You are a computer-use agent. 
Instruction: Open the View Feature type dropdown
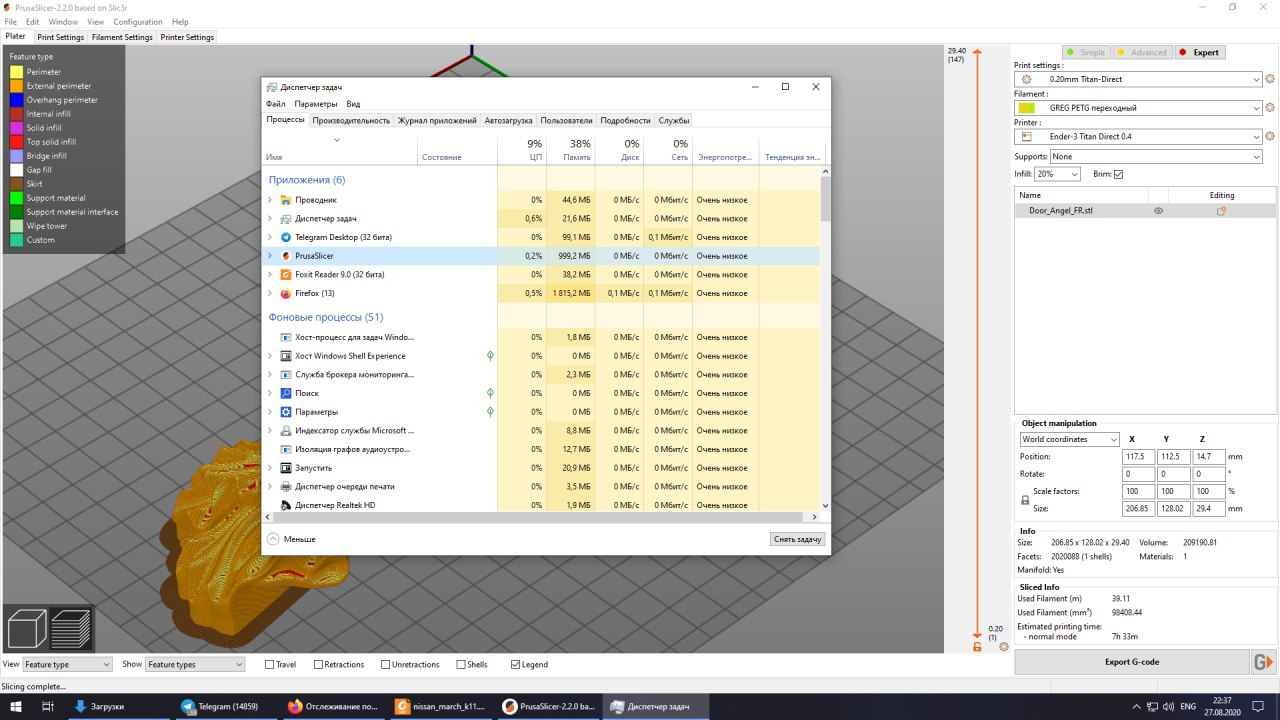pos(68,664)
